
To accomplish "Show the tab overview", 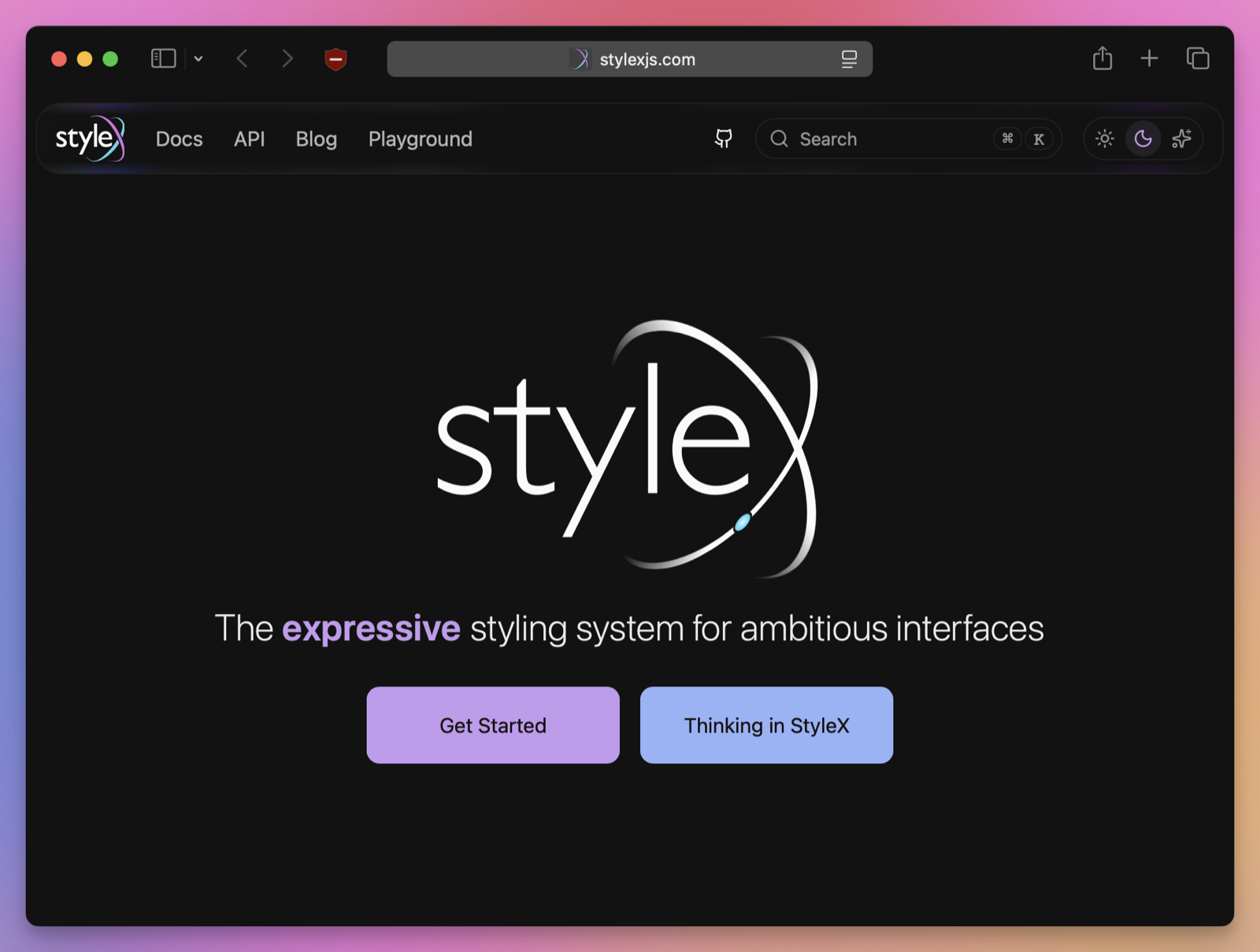I will [x=1198, y=58].
